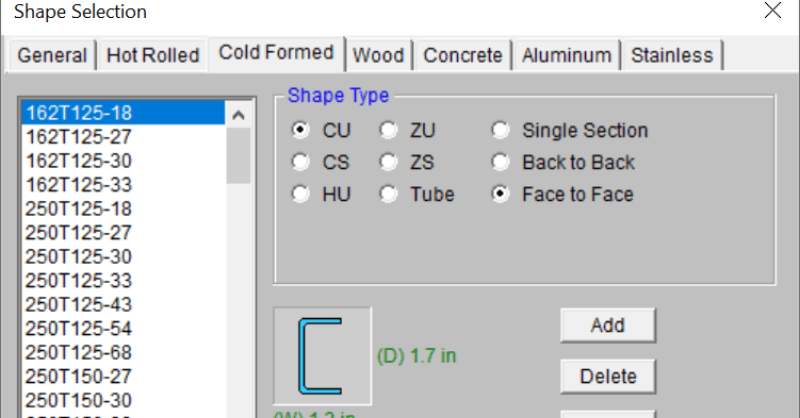Viewport: 800px width, 418px height.
Task: Select the ZS shape type radio
Action: pyautogui.click(x=388, y=162)
